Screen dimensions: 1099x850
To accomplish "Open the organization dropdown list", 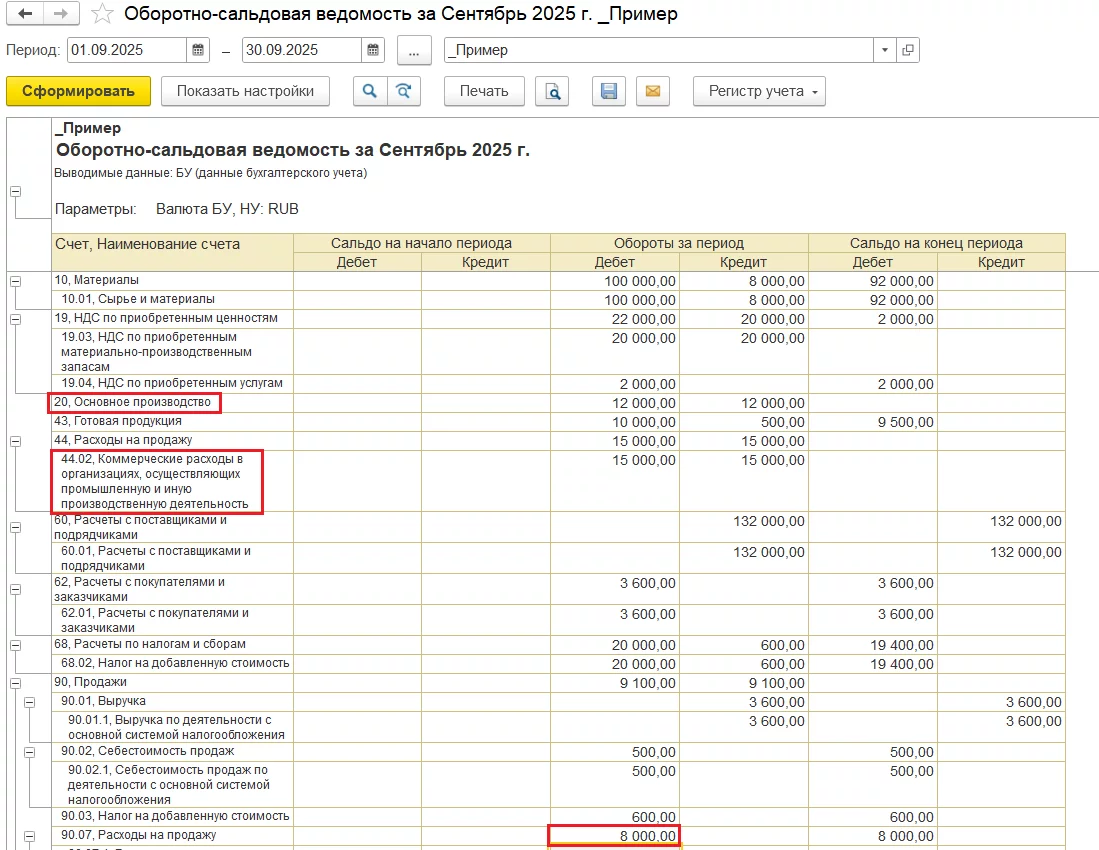I will pos(885,50).
